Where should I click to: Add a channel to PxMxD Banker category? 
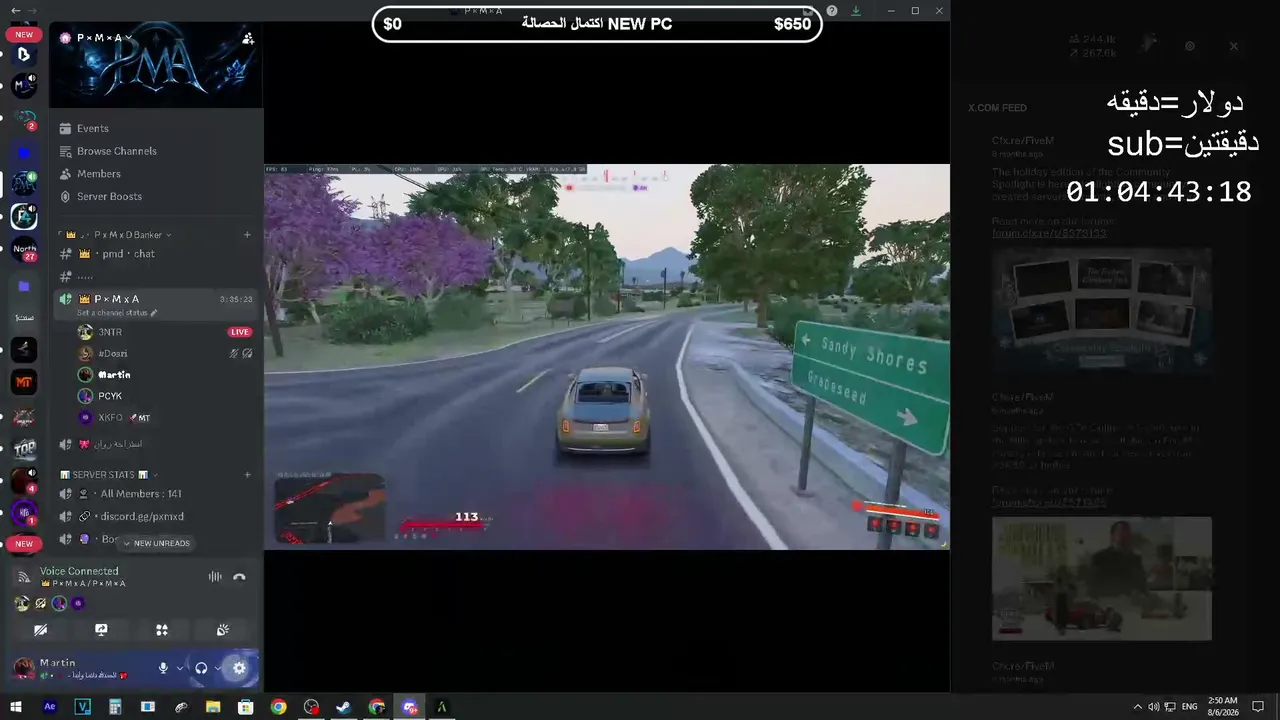click(x=247, y=235)
